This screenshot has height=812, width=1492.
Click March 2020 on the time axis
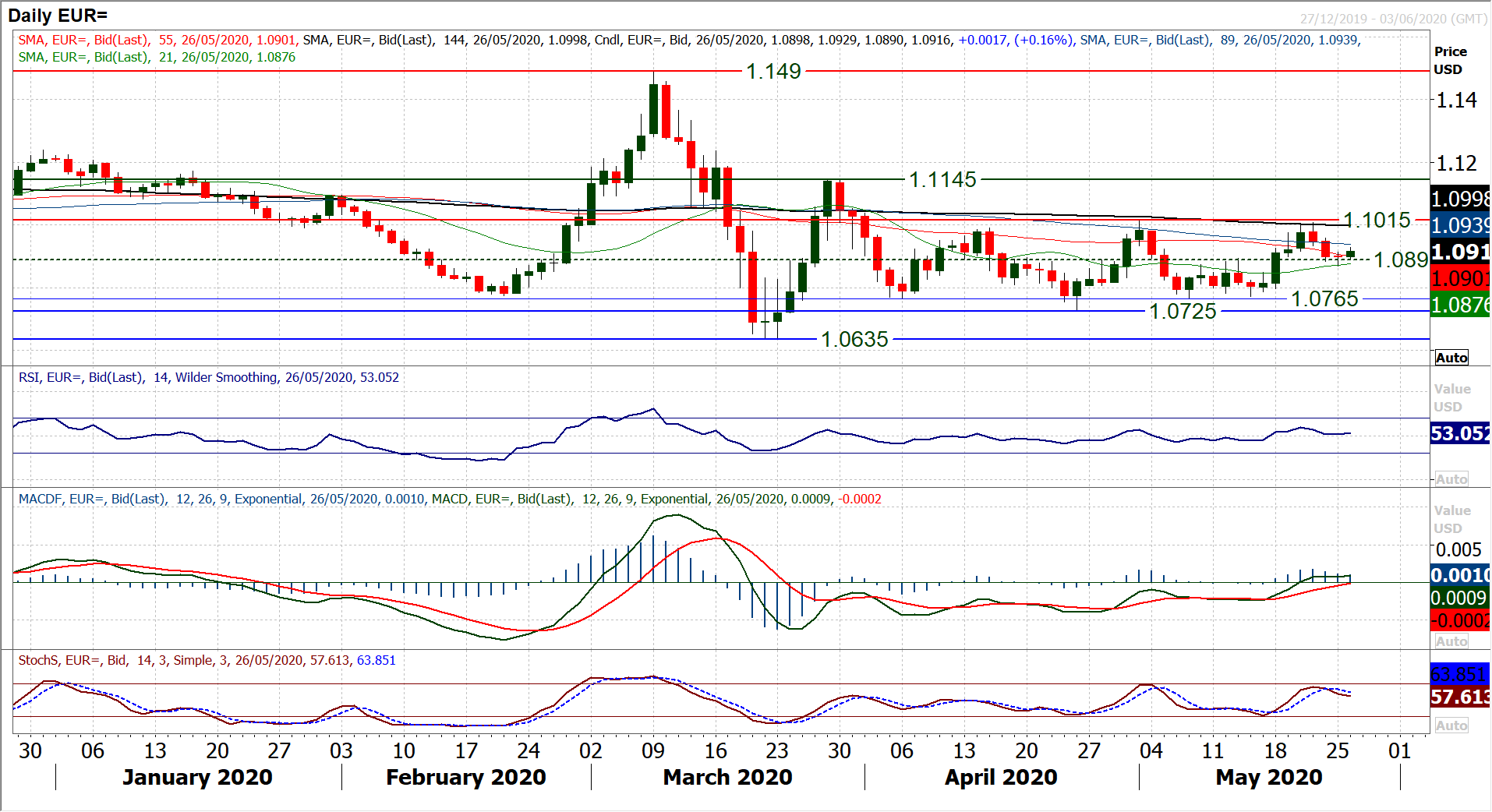727,778
